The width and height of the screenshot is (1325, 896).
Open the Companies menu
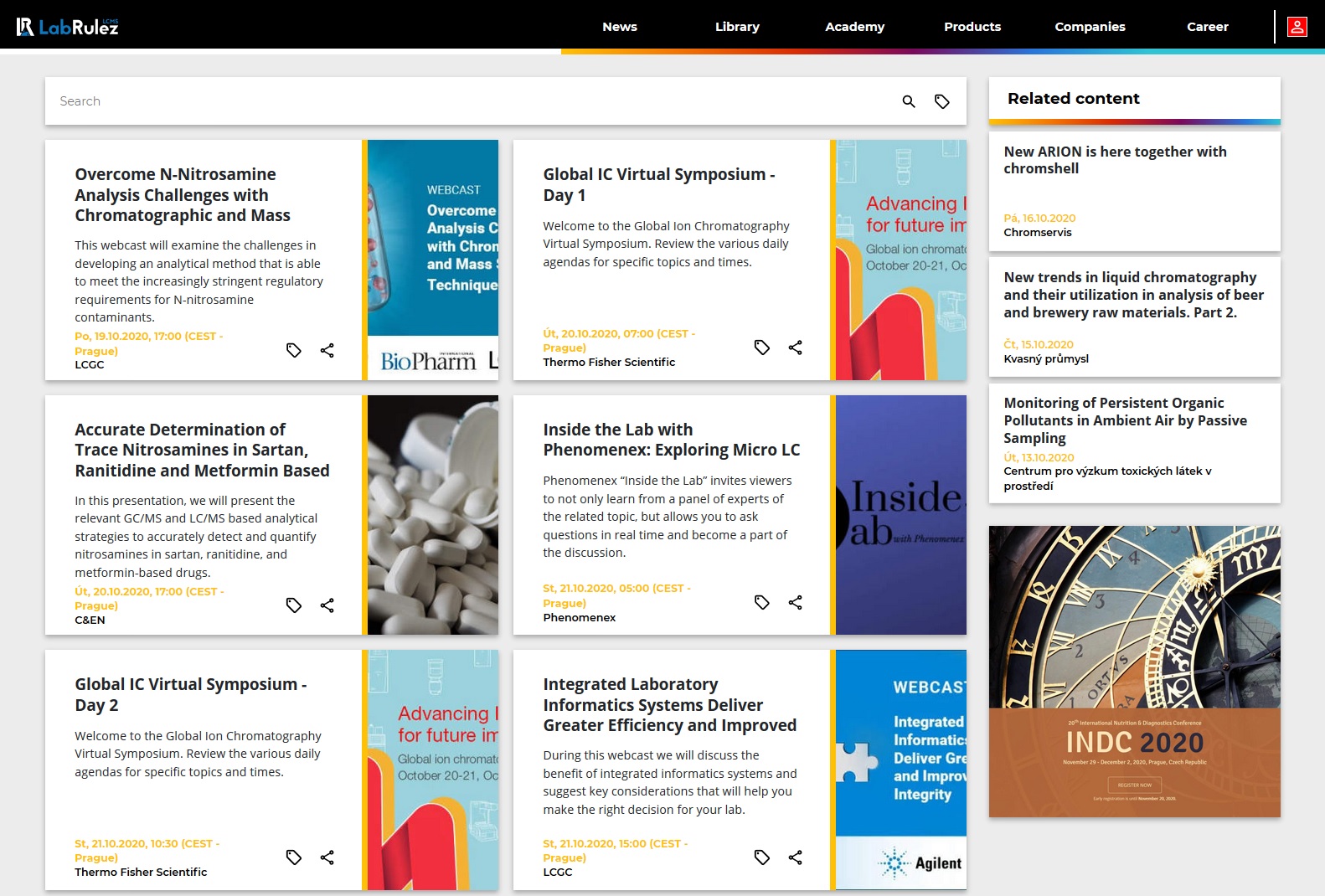(1090, 27)
